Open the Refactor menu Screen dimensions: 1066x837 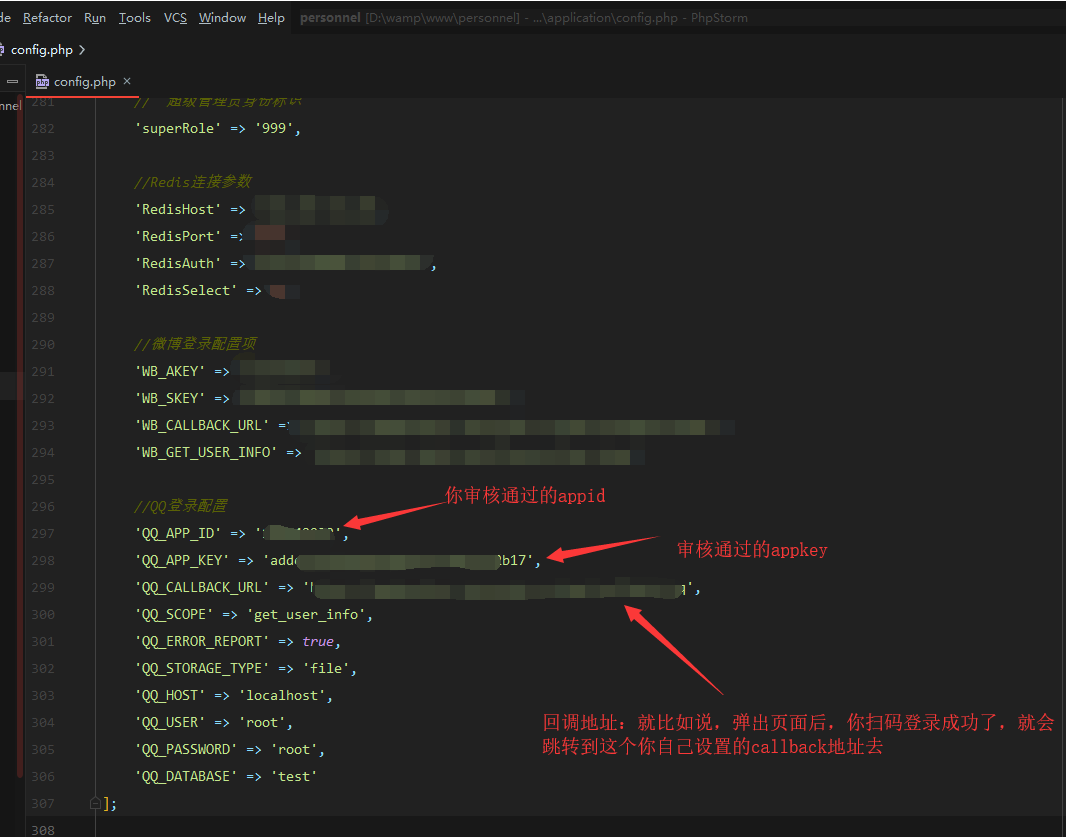(46, 17)
